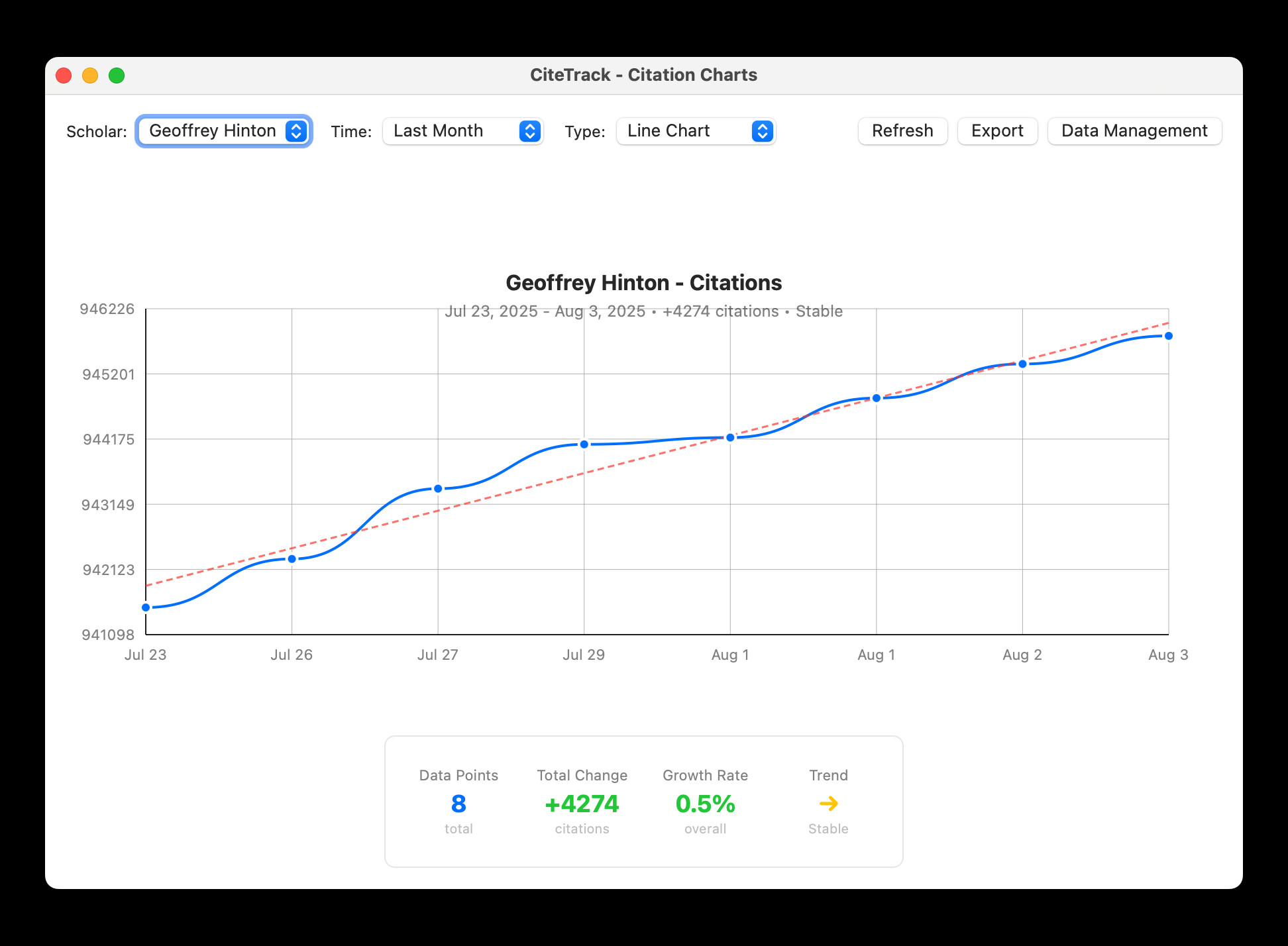Click the Jul 23 data point

tap(146, 607)
